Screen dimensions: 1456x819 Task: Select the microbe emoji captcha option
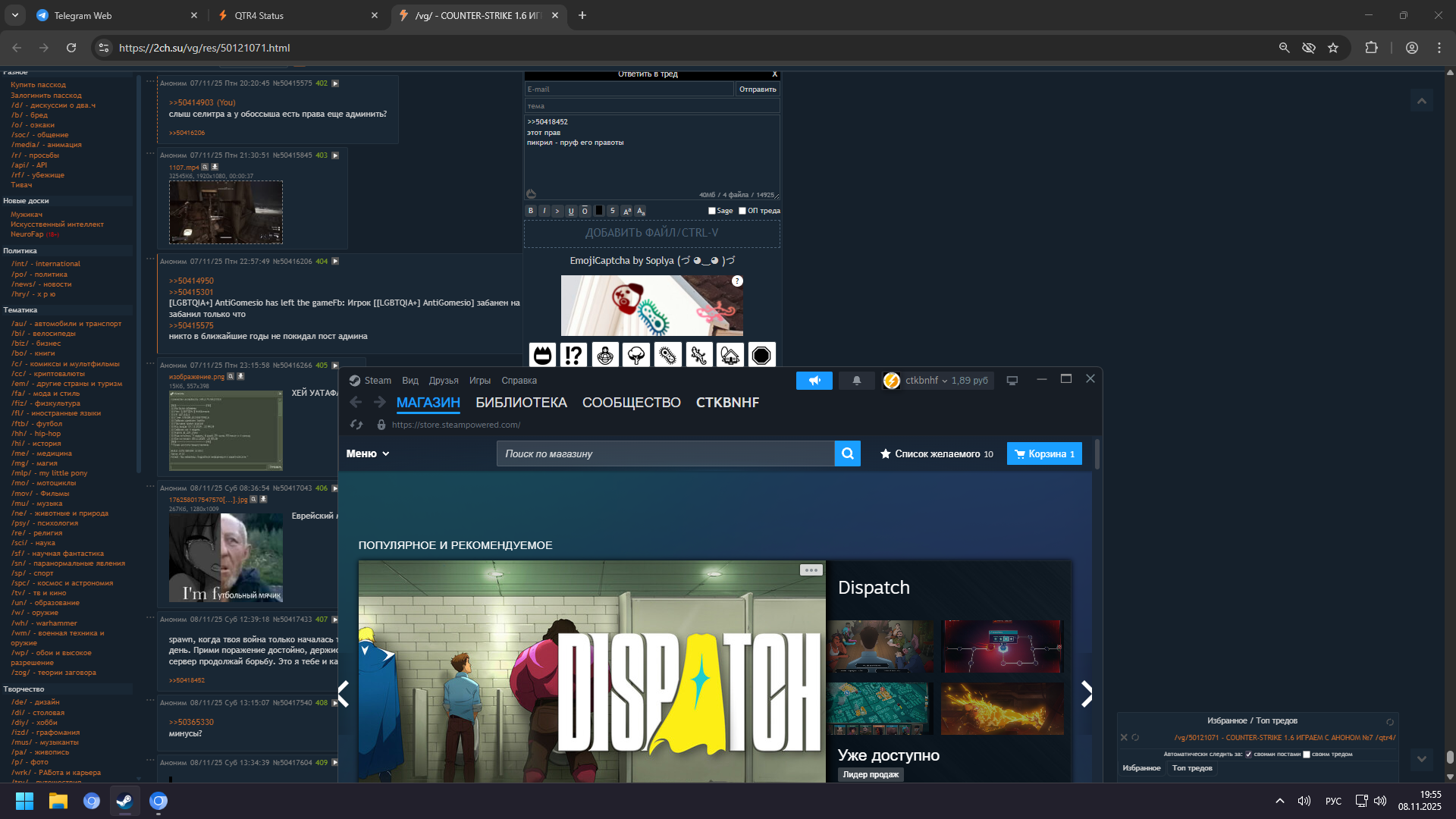(667, 355)
